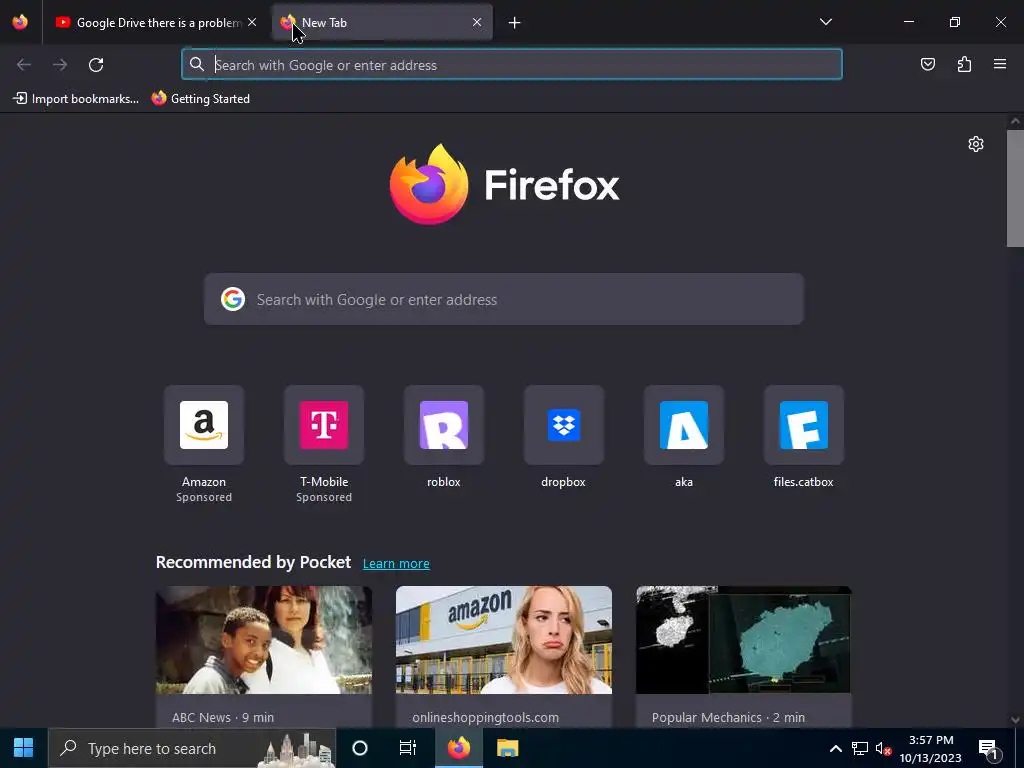Close the Google Drive problem tab
Viewport: 1024px width, 768px height.
[x=252, y=22]
